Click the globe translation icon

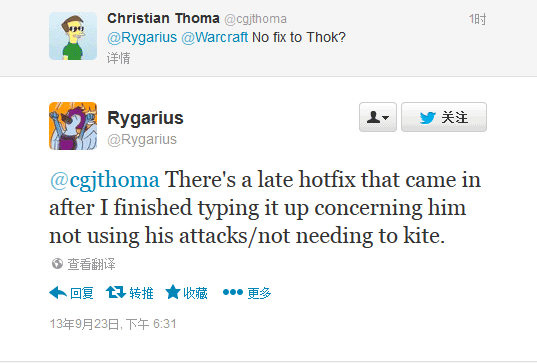57,264
